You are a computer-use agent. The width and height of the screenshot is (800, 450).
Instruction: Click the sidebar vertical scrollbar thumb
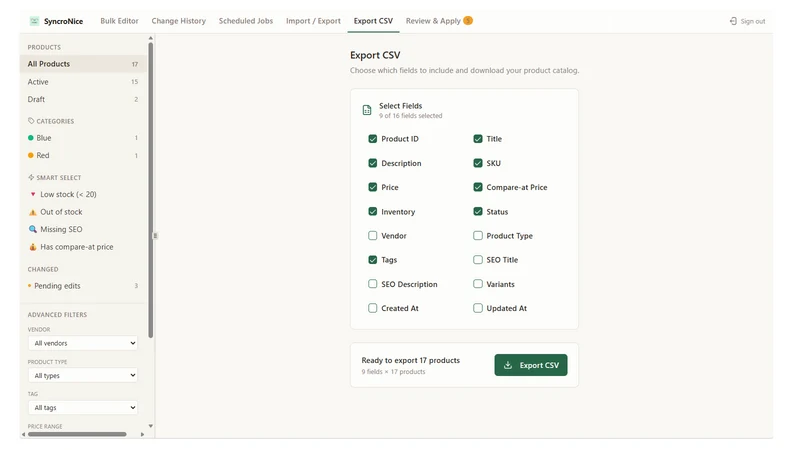[x=151, y=190]
